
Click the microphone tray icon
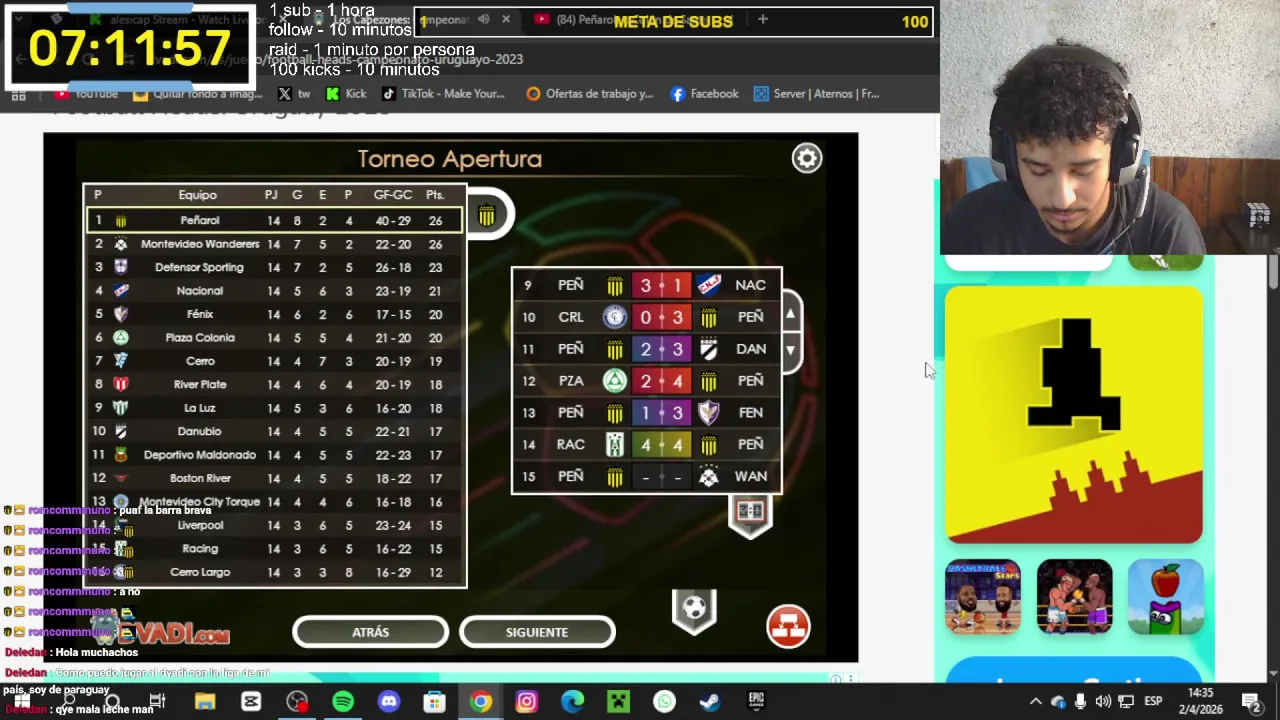click(x=1080, y=702)
